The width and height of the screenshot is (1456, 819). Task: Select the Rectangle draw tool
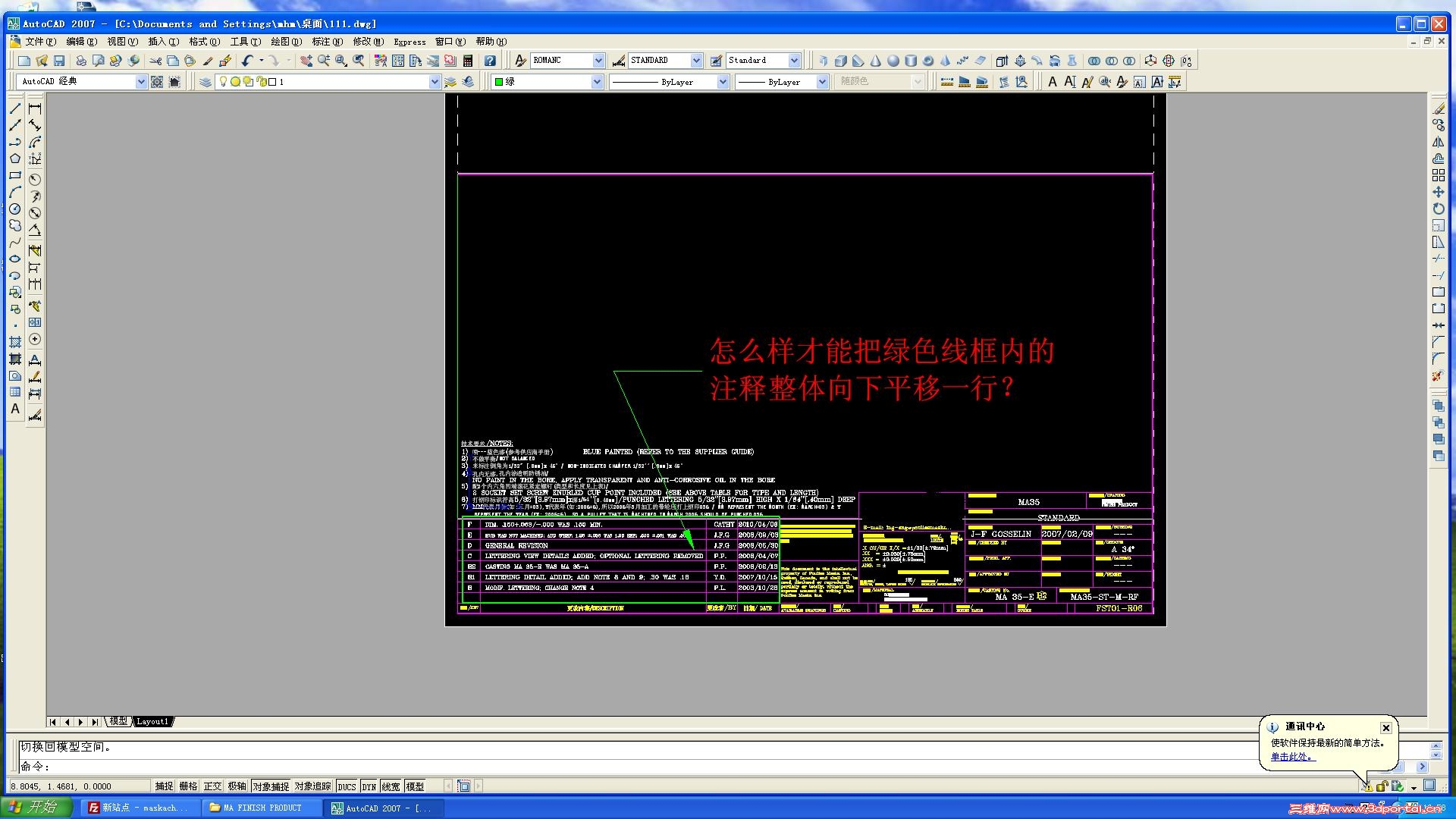pyautogui.click(x=15, y=175)
